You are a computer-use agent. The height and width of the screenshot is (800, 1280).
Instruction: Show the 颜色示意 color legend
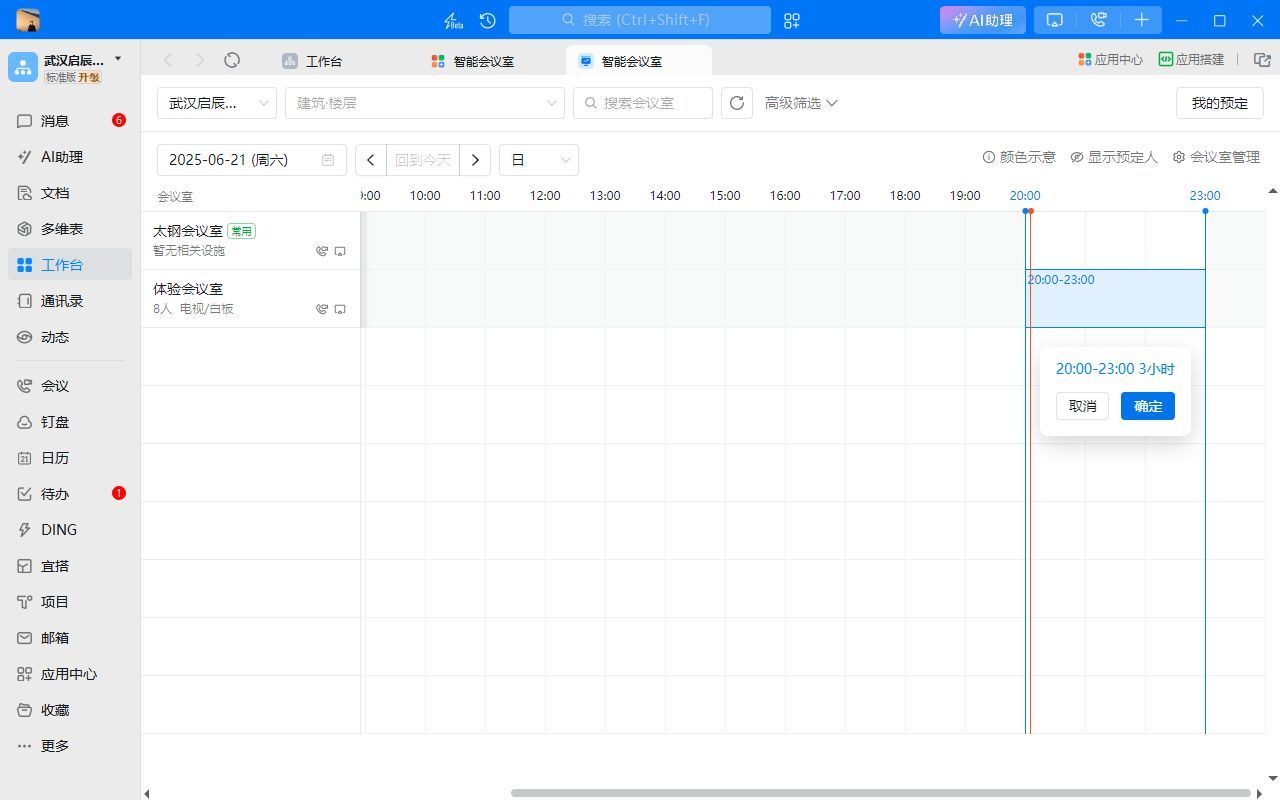pyautogui.click(x=1019, y=157)
